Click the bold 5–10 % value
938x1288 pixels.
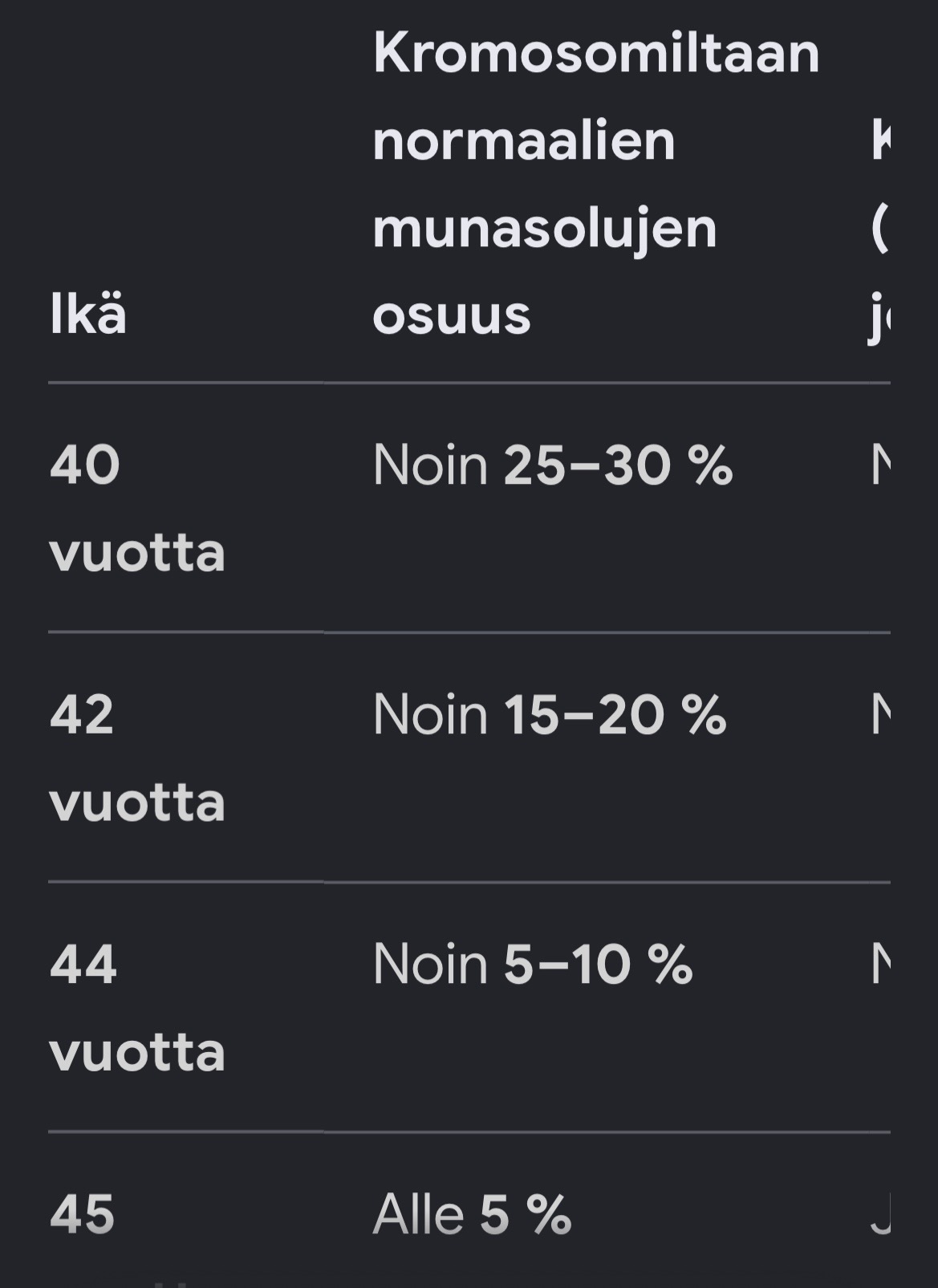click(x=598, y=965)
